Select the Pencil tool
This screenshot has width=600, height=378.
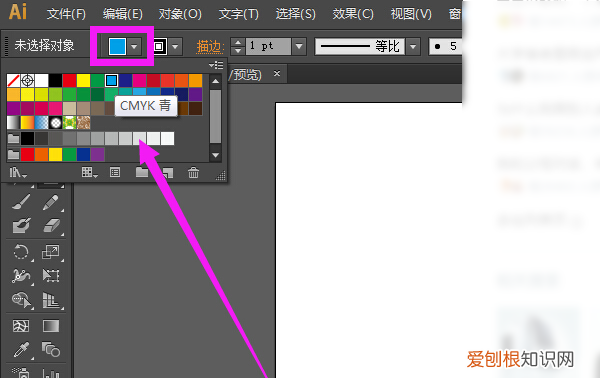click(x=51, y=202)
